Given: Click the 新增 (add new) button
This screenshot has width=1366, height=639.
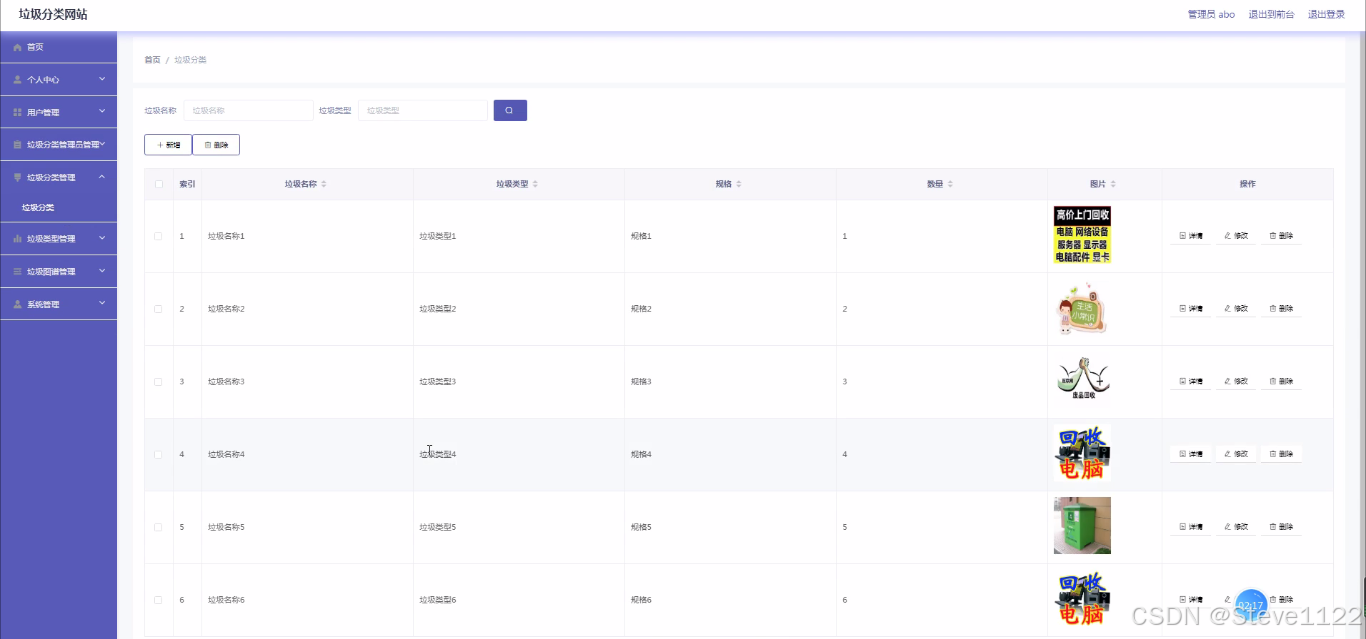Looking at the screenshot, I should click(x=167, y=144).
